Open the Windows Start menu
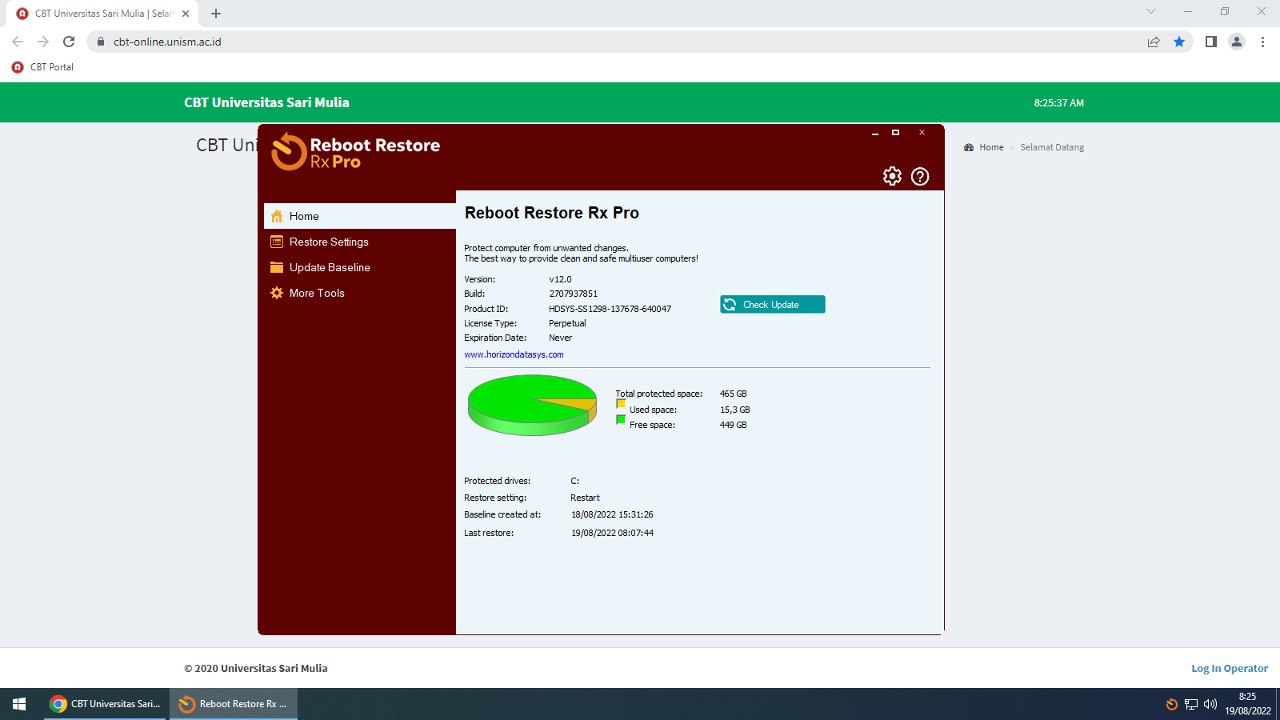 click(19, 704)
